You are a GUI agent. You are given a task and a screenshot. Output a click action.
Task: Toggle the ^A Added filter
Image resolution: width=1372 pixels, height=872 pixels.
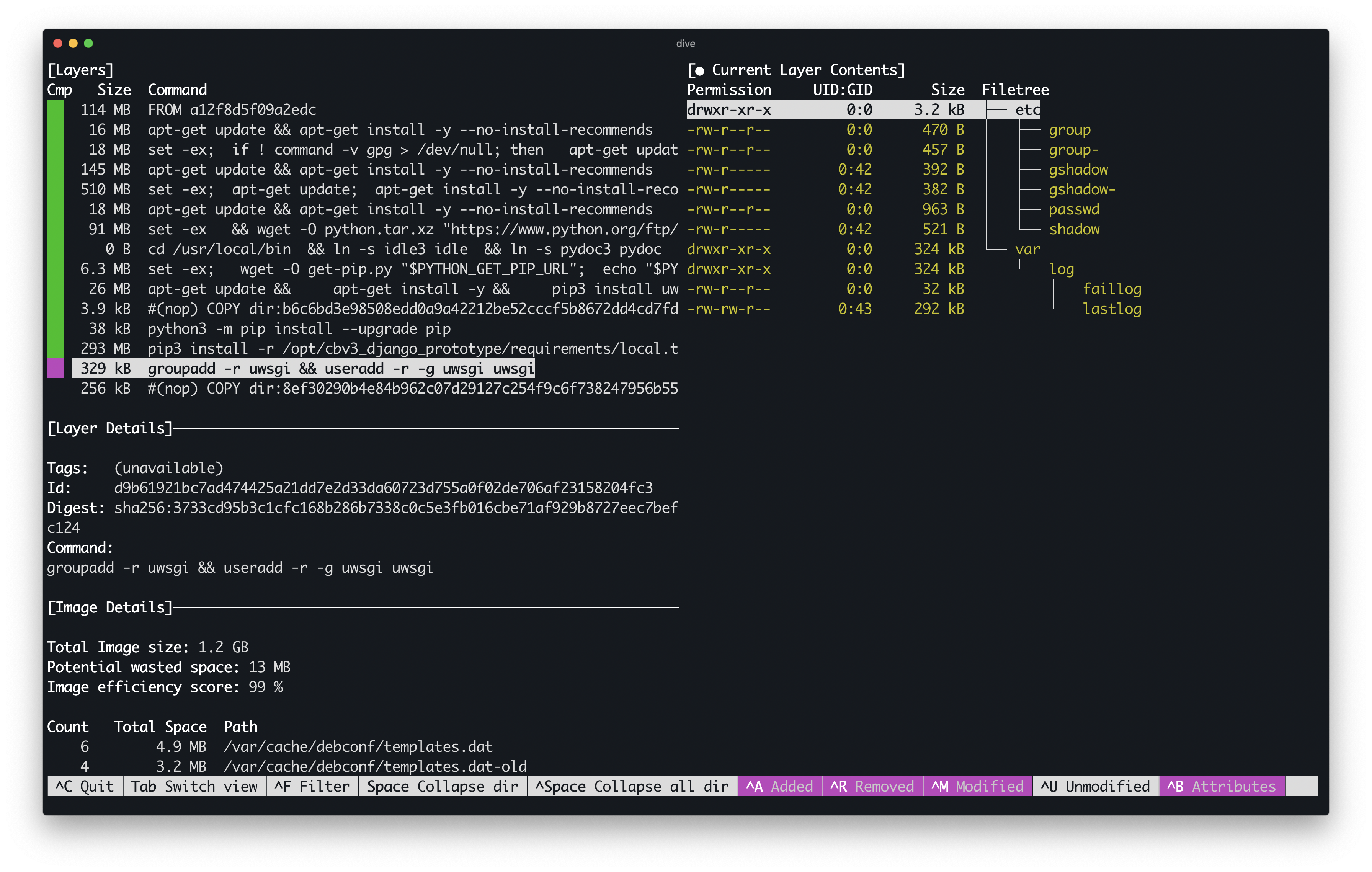(779, 786)
